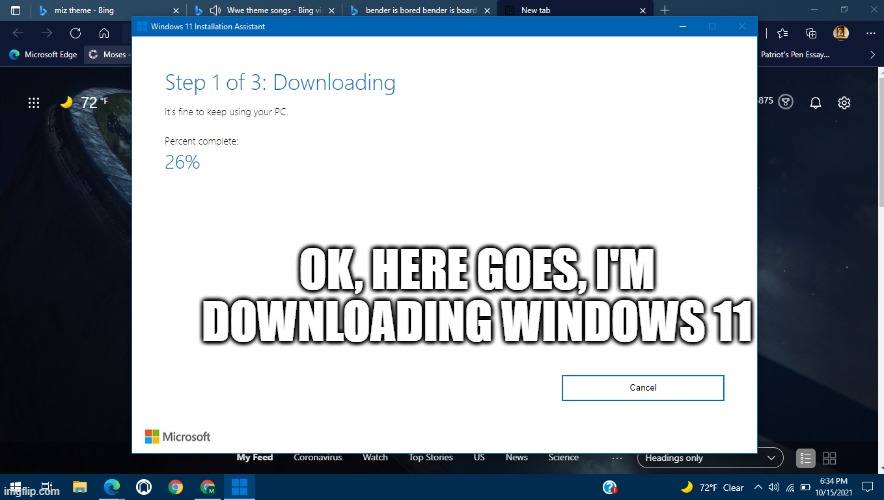
Task: Show more feed categories ellipsis
Action: [617, 458]
